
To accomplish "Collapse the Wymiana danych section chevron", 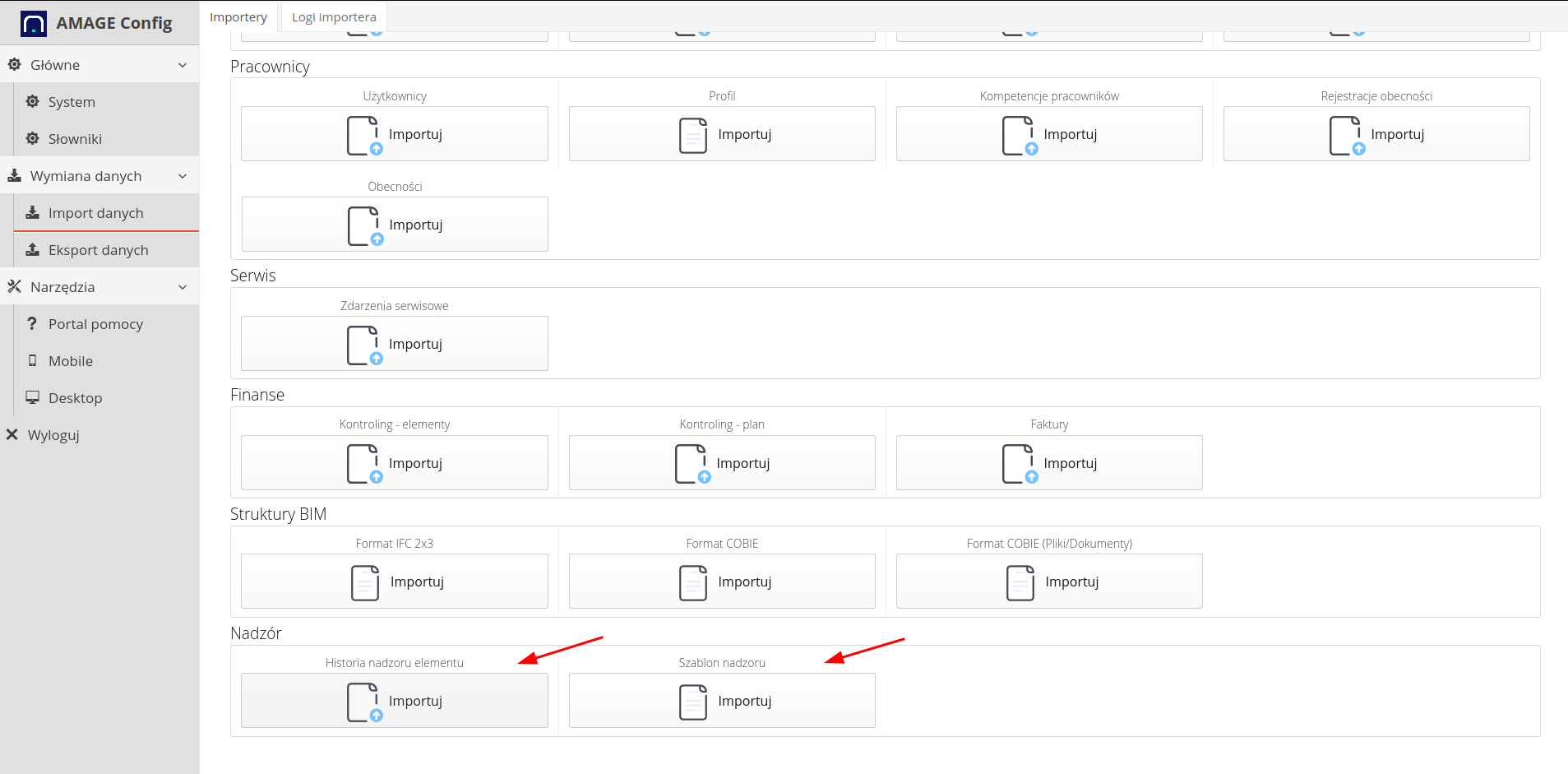I will 183,176.
